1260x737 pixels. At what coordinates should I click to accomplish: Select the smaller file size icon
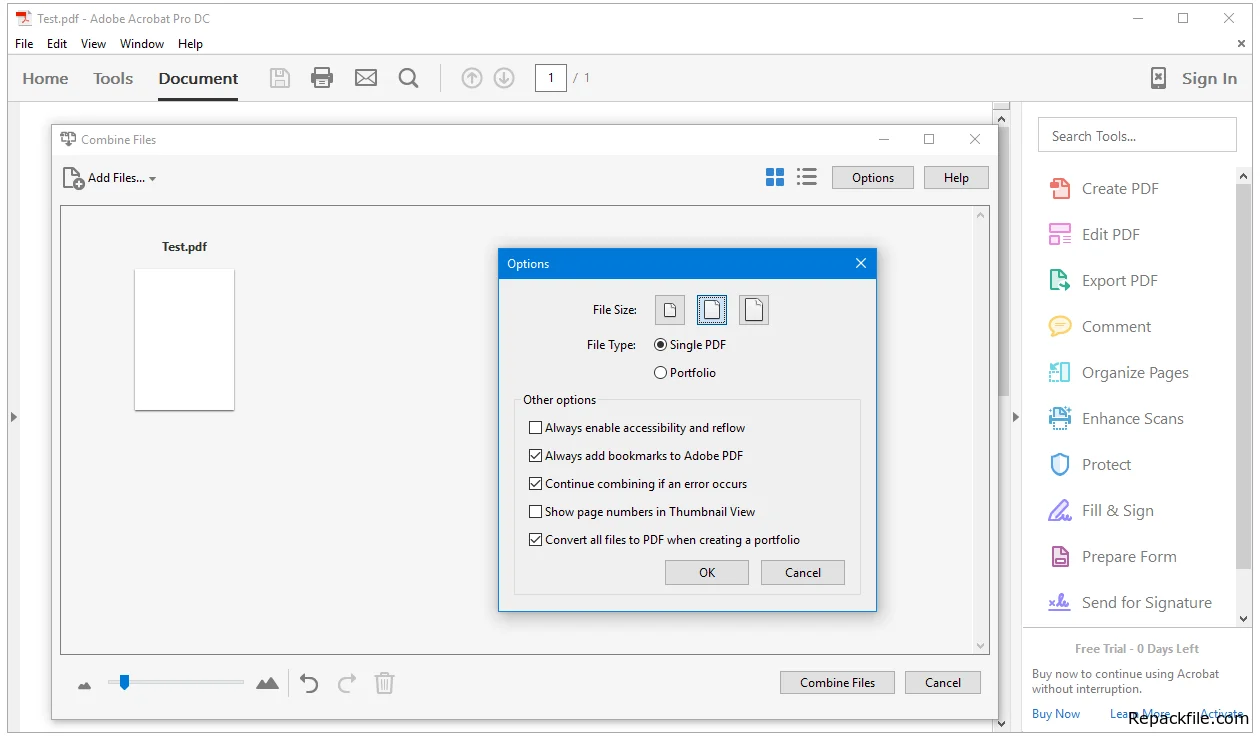[x=670, y=310]
